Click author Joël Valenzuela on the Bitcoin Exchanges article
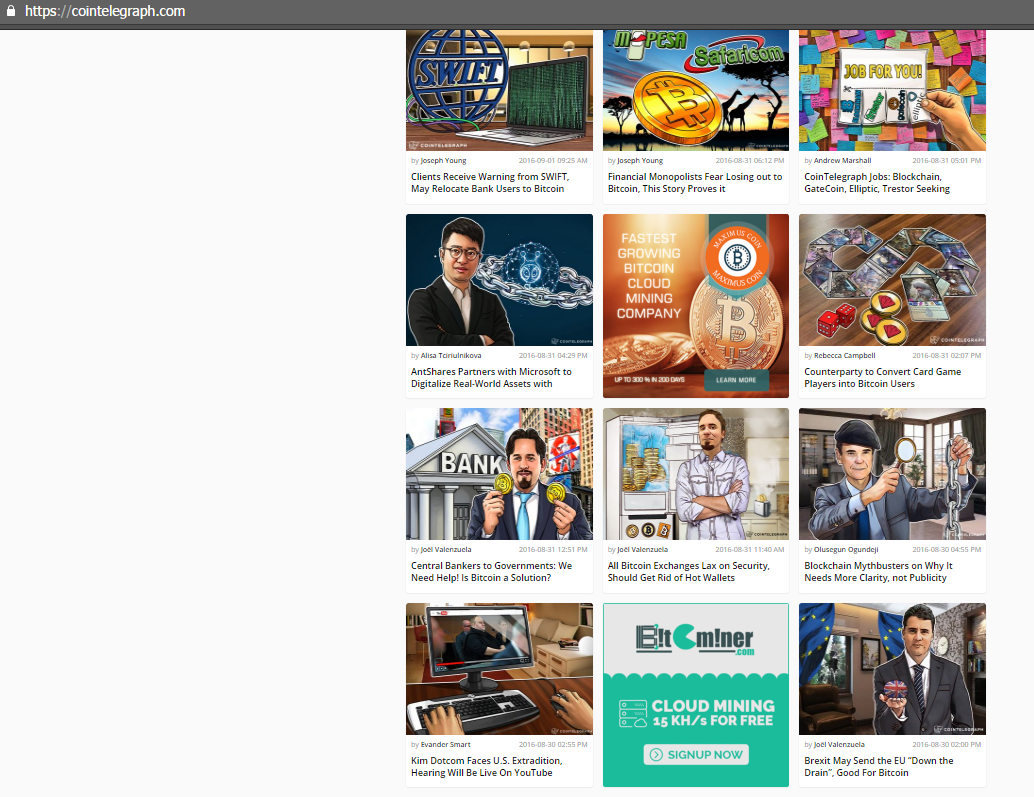Viewport: 1034px width, 797px height. click(x=642, y=549)
